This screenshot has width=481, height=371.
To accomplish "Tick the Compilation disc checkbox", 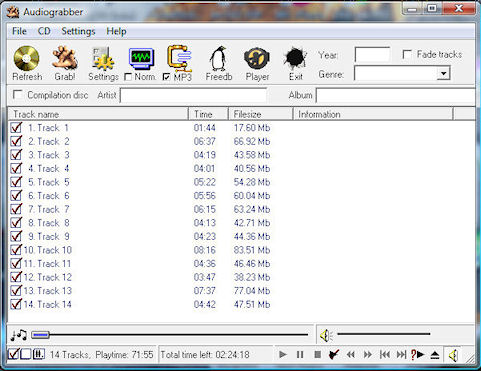I will pos(18,95).
